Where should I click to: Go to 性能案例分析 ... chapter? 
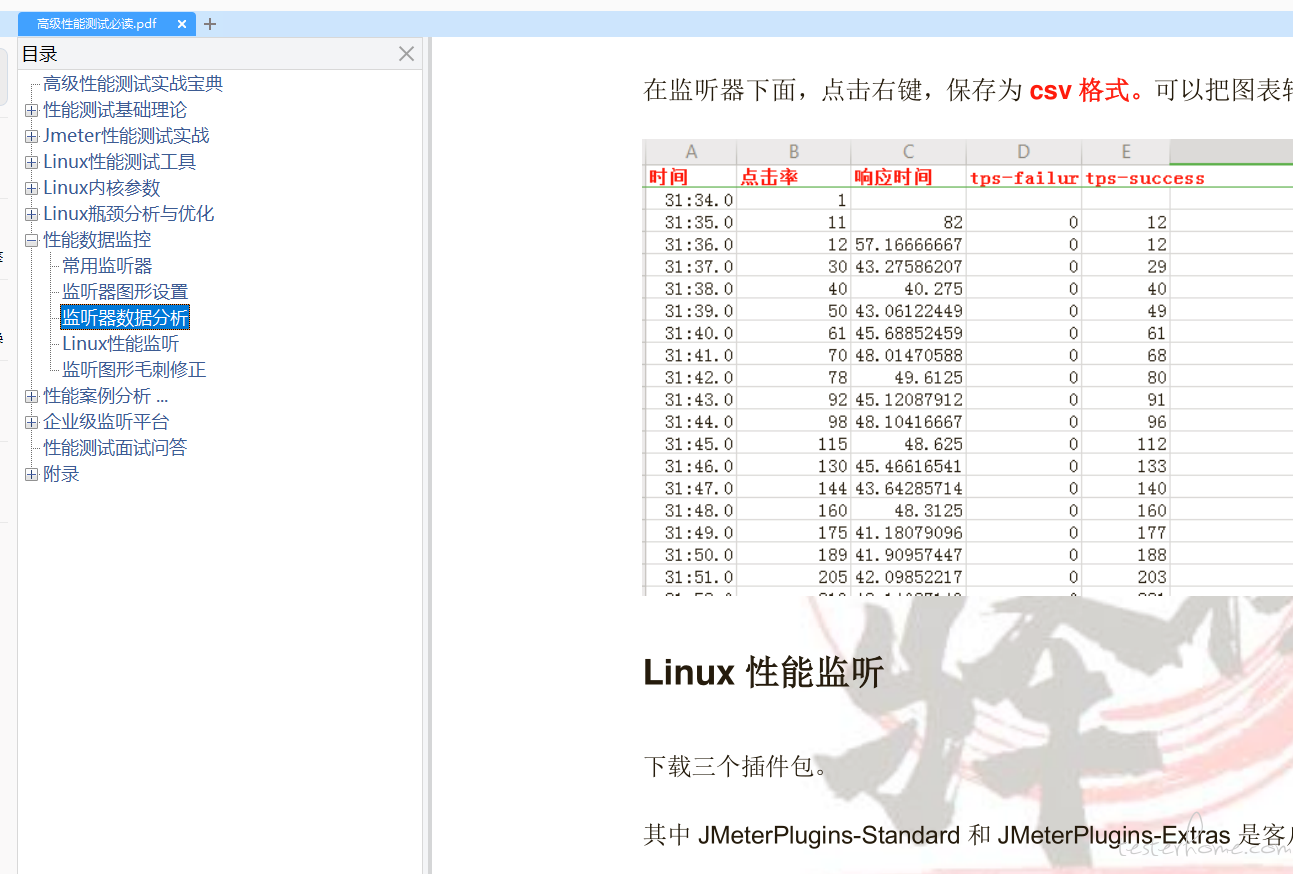(105, 396)
